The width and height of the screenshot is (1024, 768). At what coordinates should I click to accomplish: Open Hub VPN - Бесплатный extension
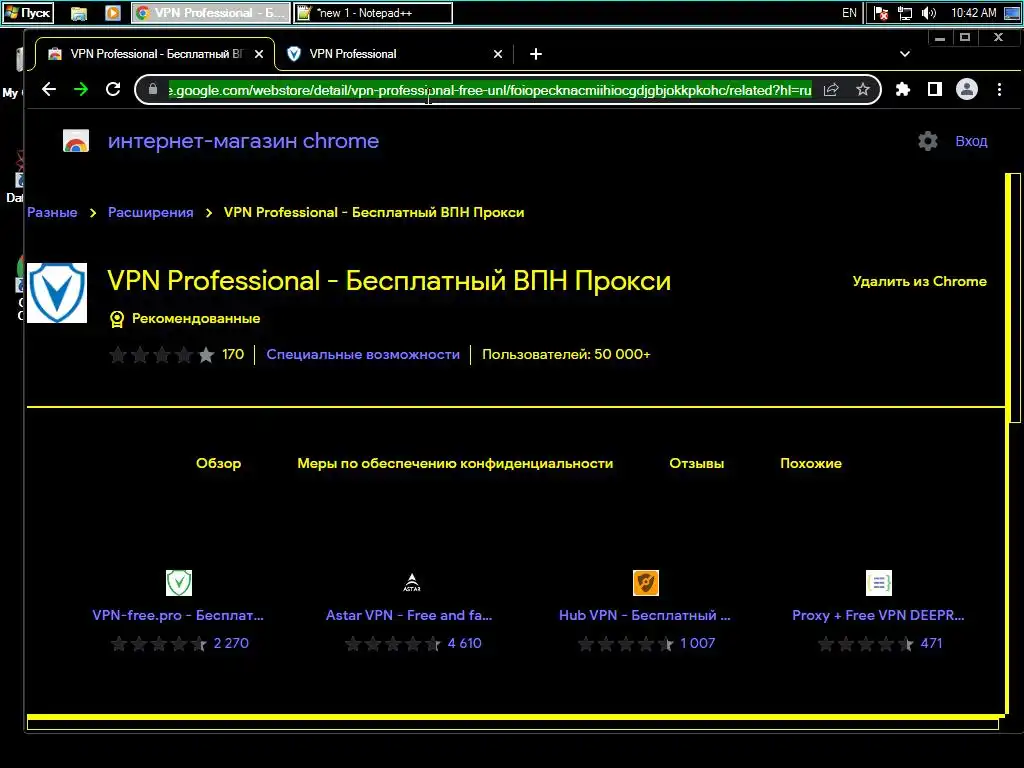click(645, 615)
